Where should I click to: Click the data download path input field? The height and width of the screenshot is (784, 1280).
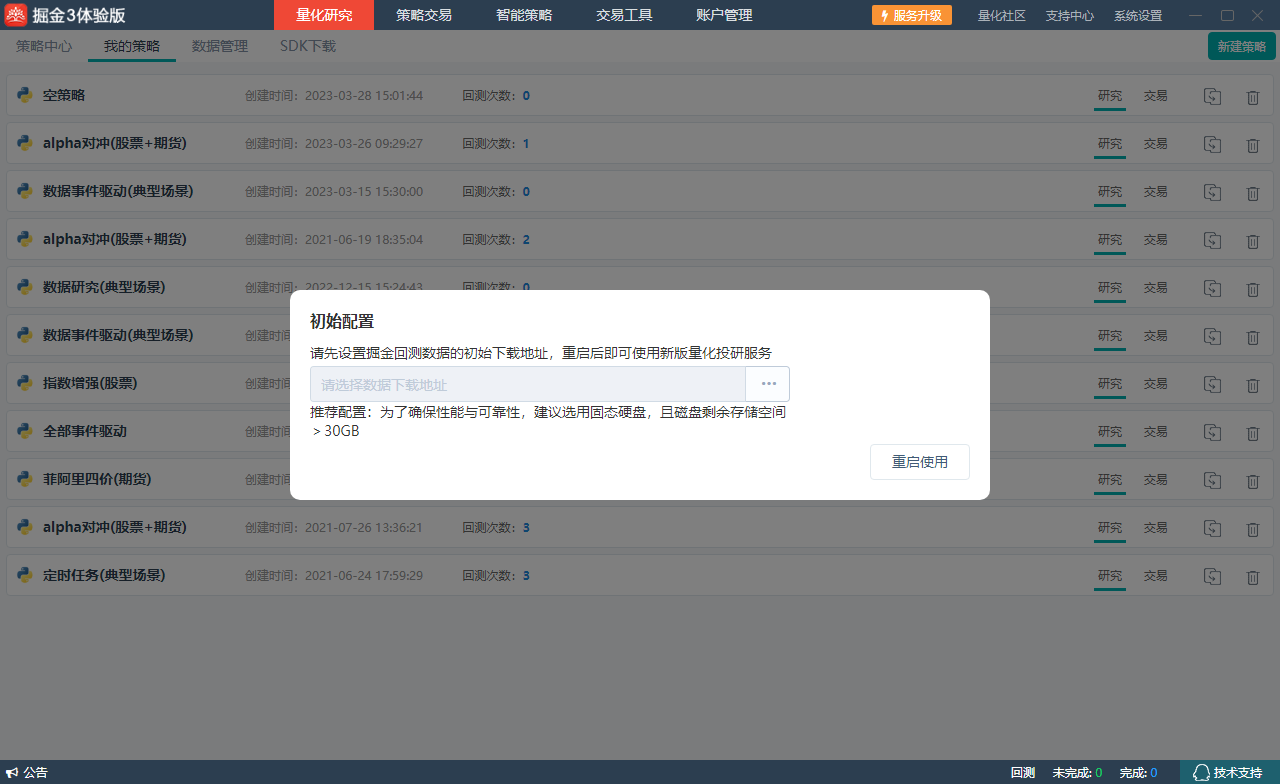coord(527,384)
